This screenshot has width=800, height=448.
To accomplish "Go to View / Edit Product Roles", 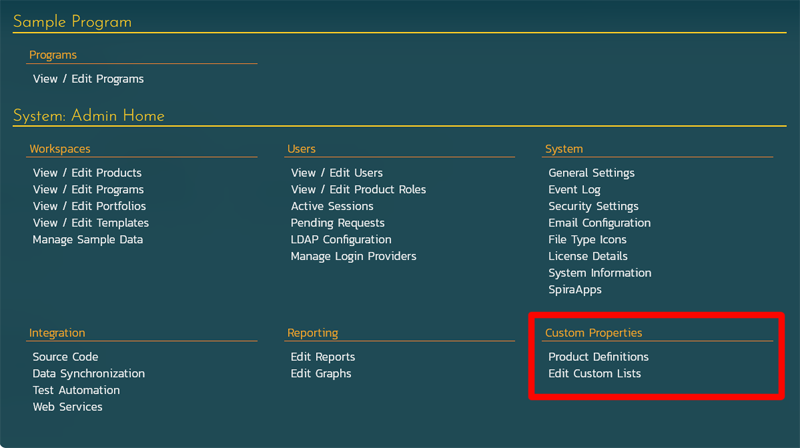I will 358,190.
